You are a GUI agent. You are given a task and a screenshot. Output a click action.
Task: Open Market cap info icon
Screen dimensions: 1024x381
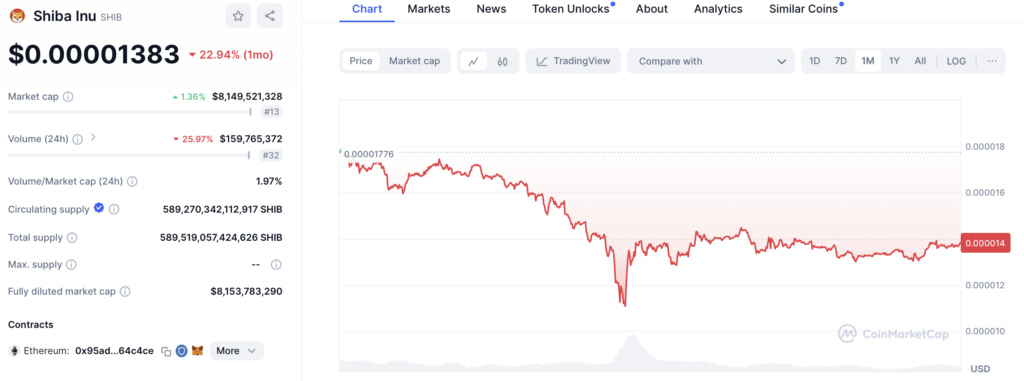[68, 97]
